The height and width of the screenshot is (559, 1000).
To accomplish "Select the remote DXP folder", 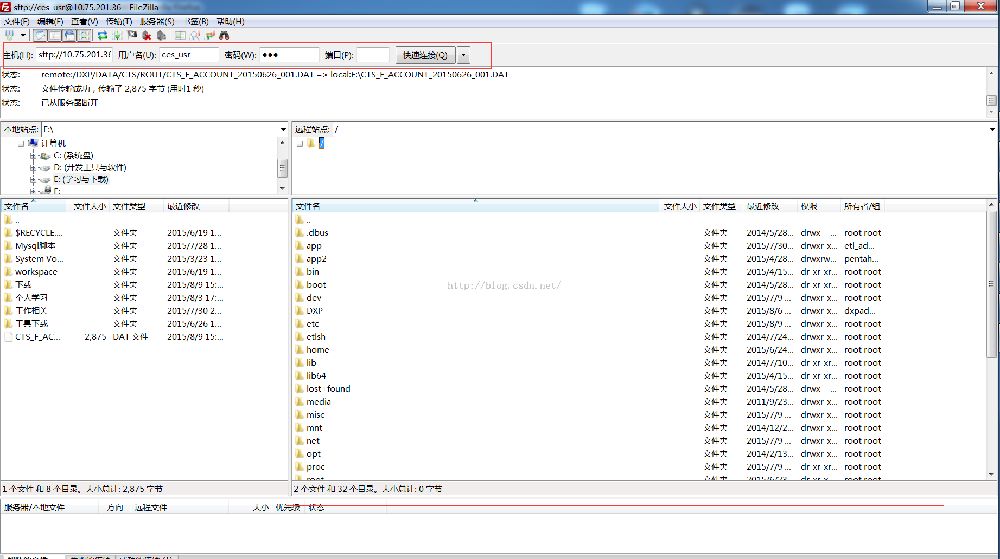I will coord(314,311).
